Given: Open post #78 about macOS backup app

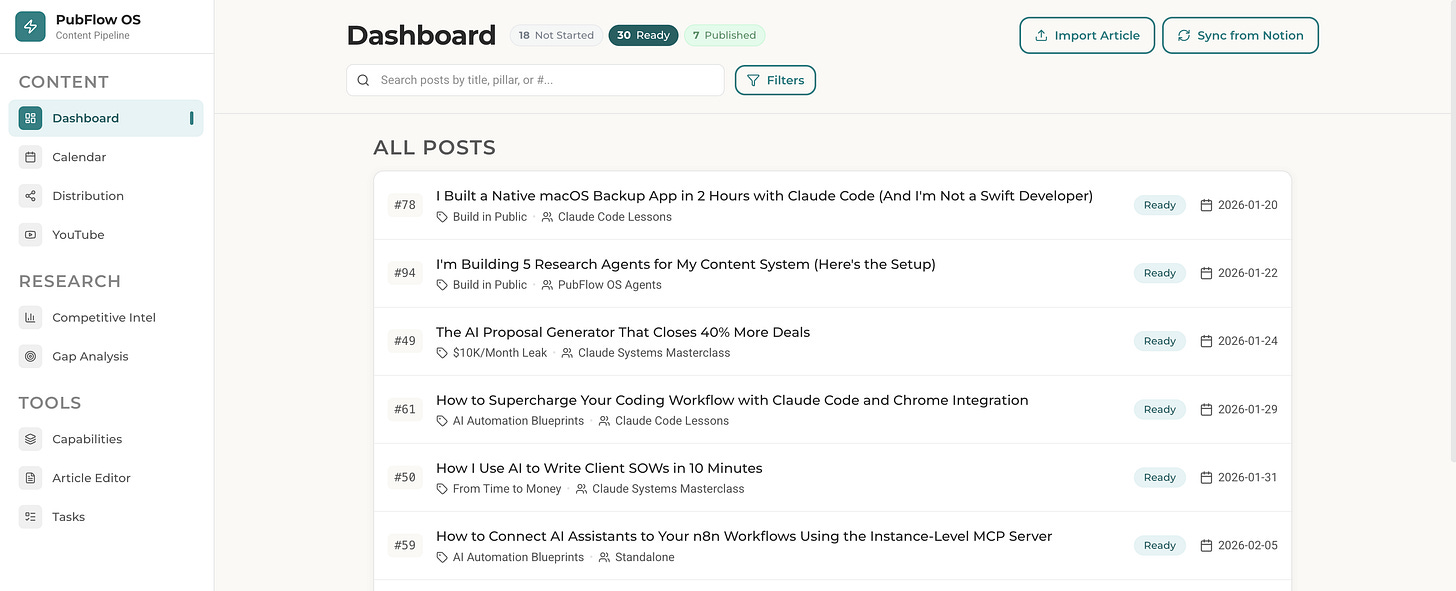Looking at the screenshot, I should 764,195.
